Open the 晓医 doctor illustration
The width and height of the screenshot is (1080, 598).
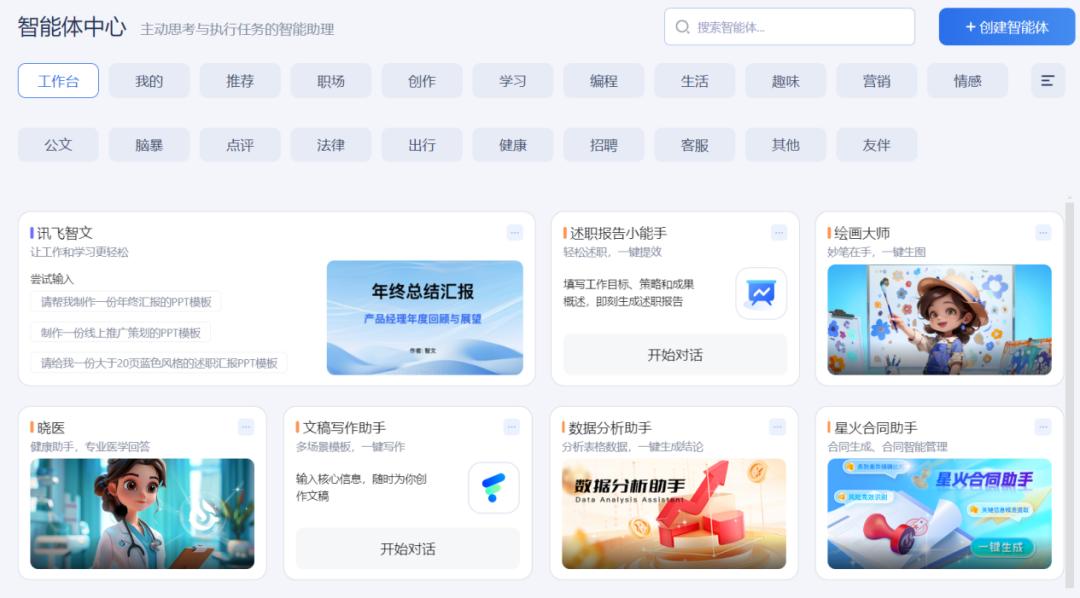[142, 514]
